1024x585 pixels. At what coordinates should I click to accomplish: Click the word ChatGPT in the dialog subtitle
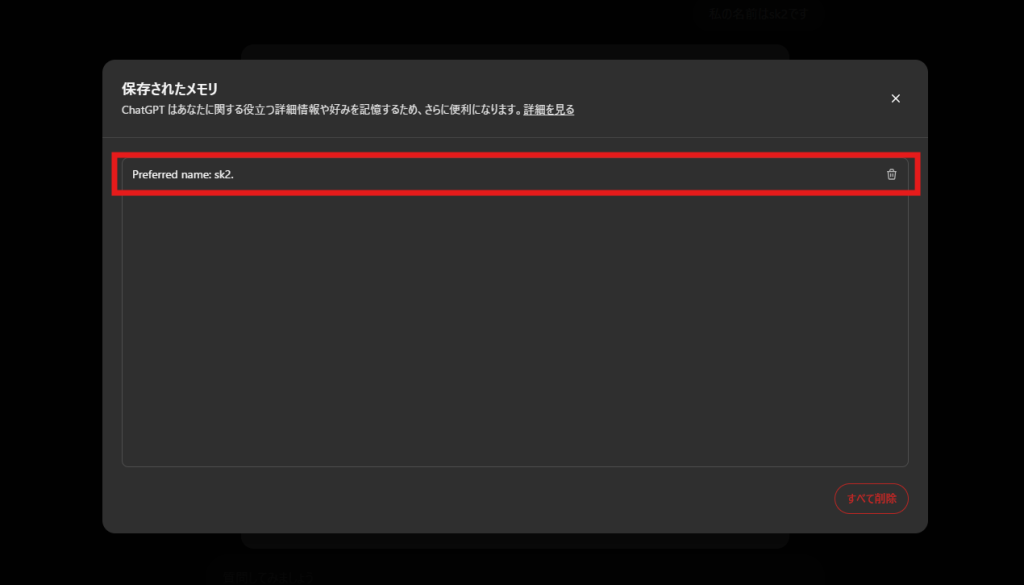pyautogui.click(x=143, y=110)
